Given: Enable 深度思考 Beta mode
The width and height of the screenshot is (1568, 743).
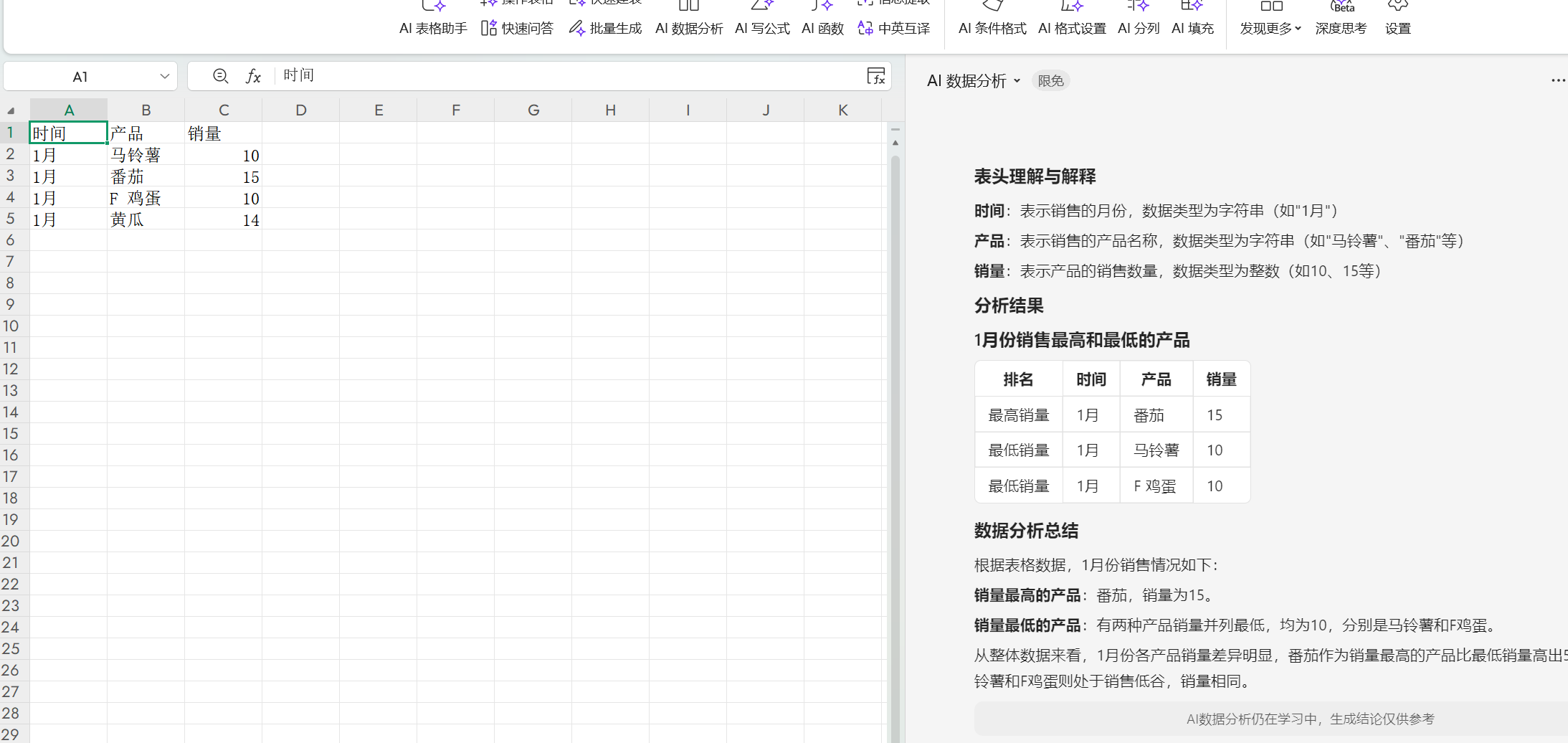Looking at the screenshot, I should point(1341,19).
